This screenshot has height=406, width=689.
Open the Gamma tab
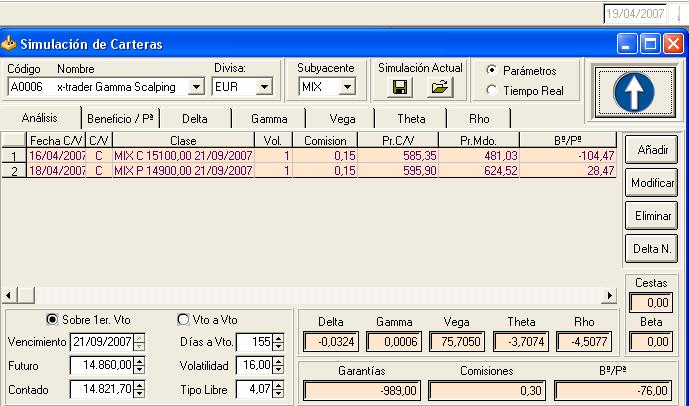pos(269,119)
